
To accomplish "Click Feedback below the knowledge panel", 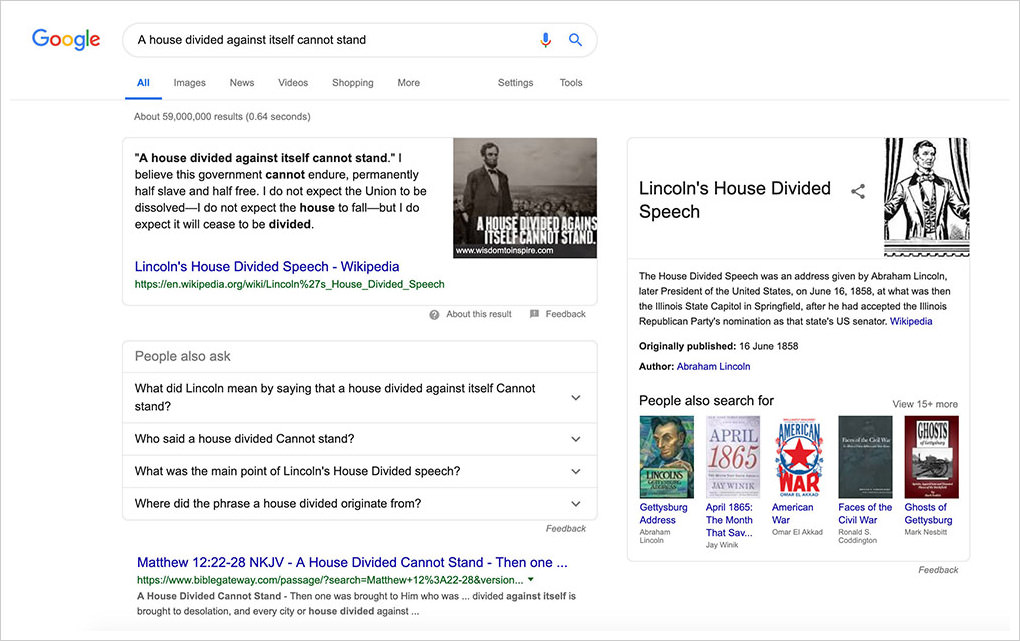I will [x=938, y=570].
